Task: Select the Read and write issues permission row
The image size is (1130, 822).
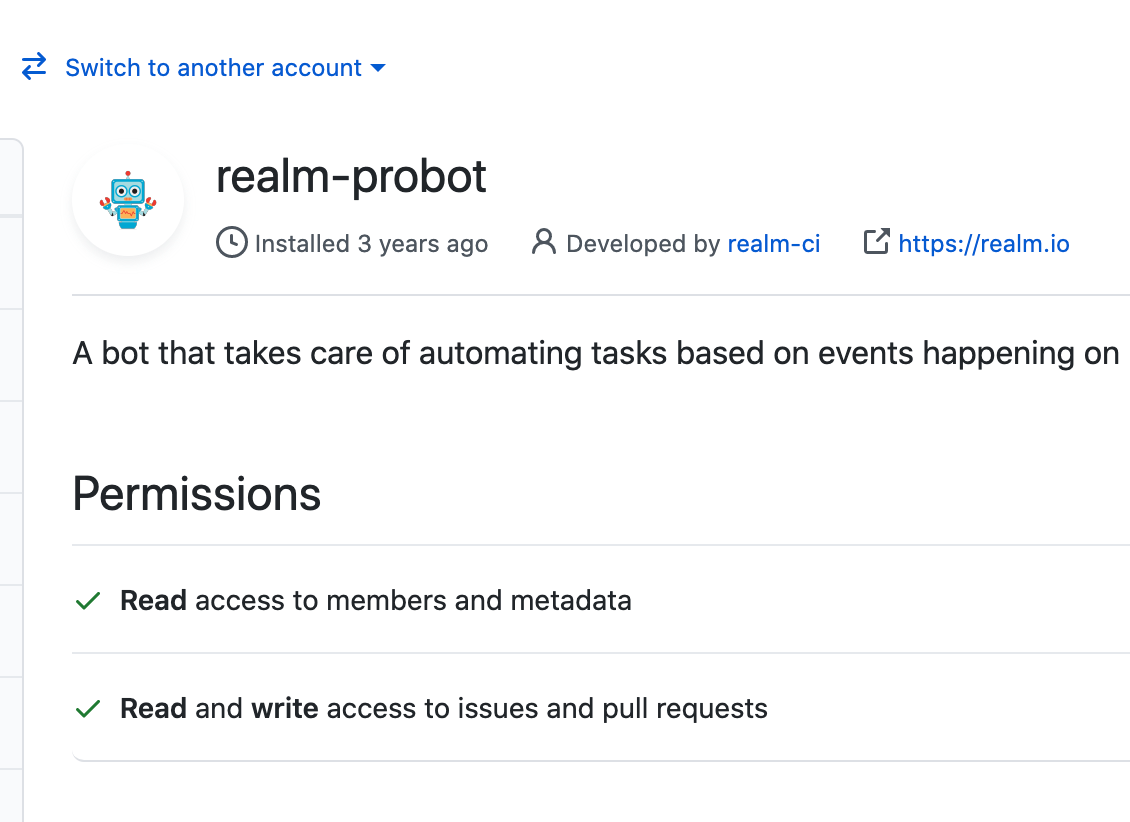Action: click(443, 708)
